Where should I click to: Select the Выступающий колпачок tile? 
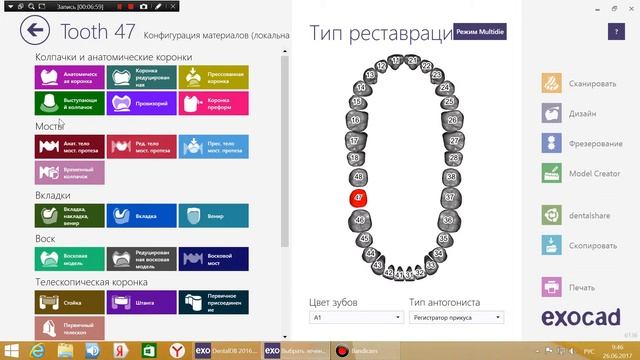70,103
